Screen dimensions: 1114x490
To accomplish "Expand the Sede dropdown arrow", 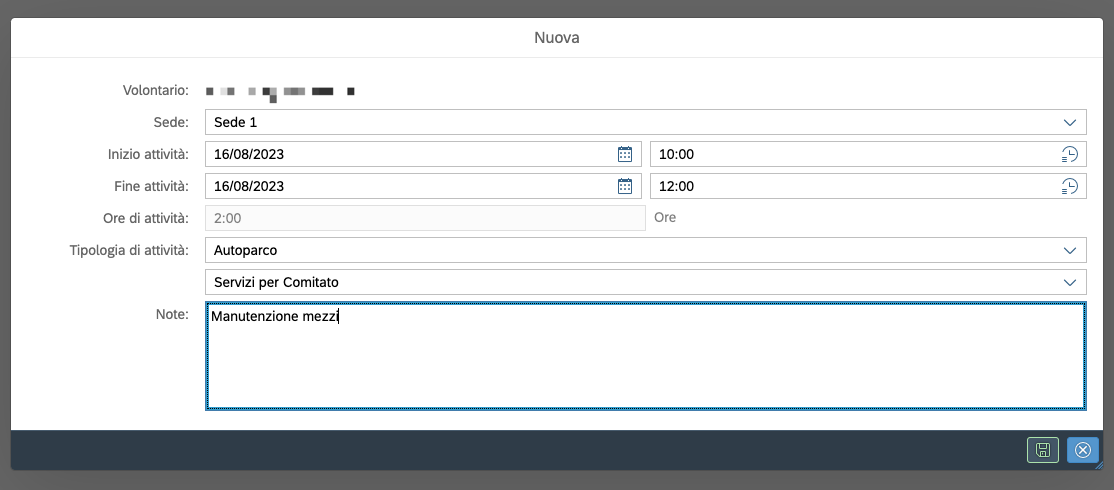I will [1069, 122].
